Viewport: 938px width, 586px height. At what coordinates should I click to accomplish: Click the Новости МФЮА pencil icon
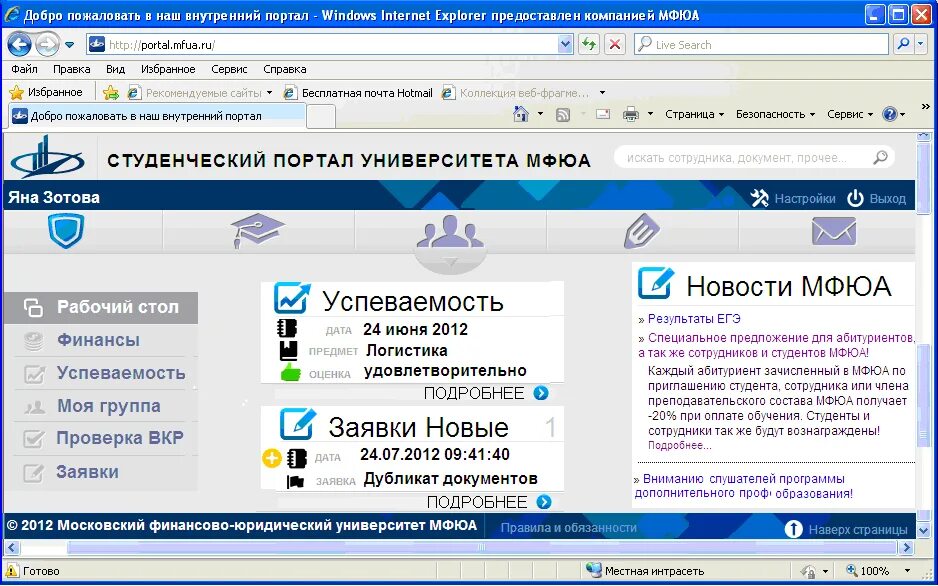click(x=656, y=283)
